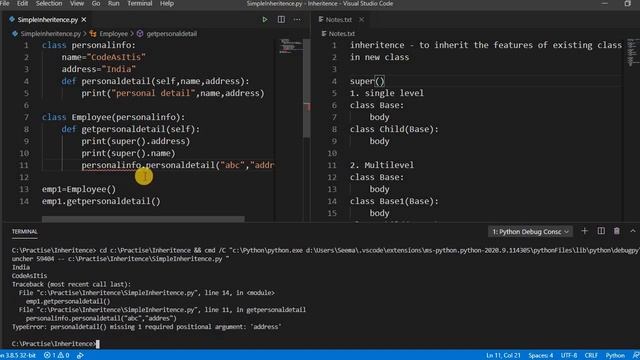This screenshot has height=360, width=640.
Task: Click 'print(super().name)' on line 10
Action: 128,153
